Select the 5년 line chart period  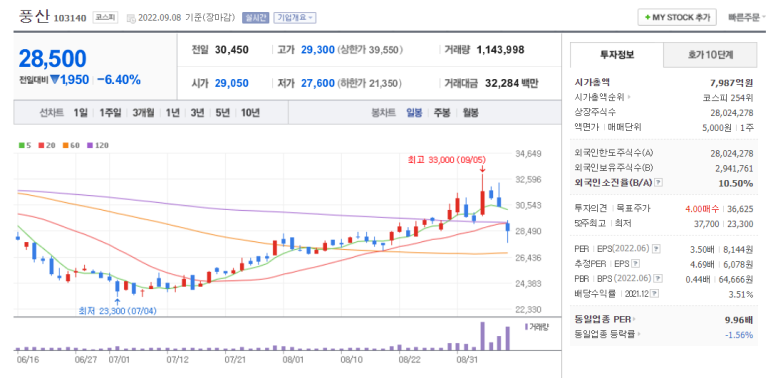222,113
